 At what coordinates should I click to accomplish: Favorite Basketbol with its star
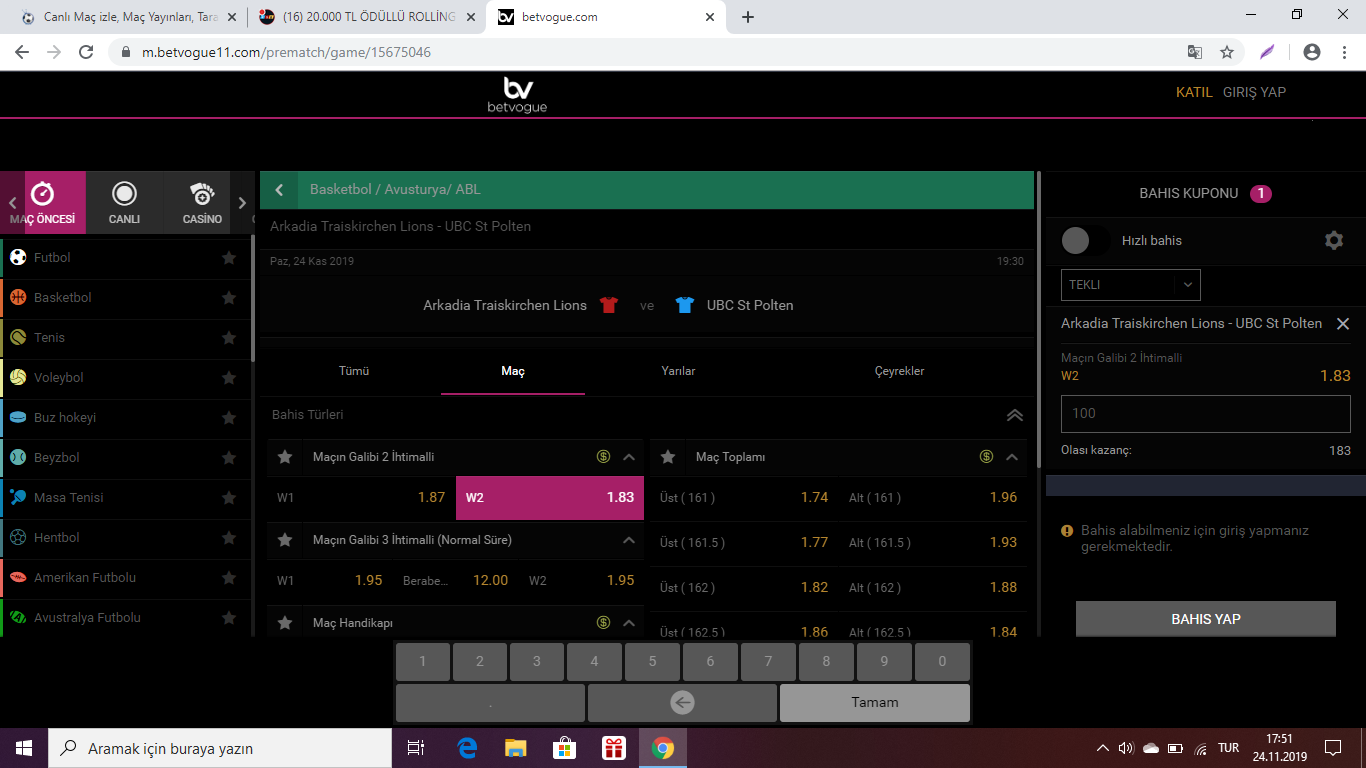click(x=229, y=298)
